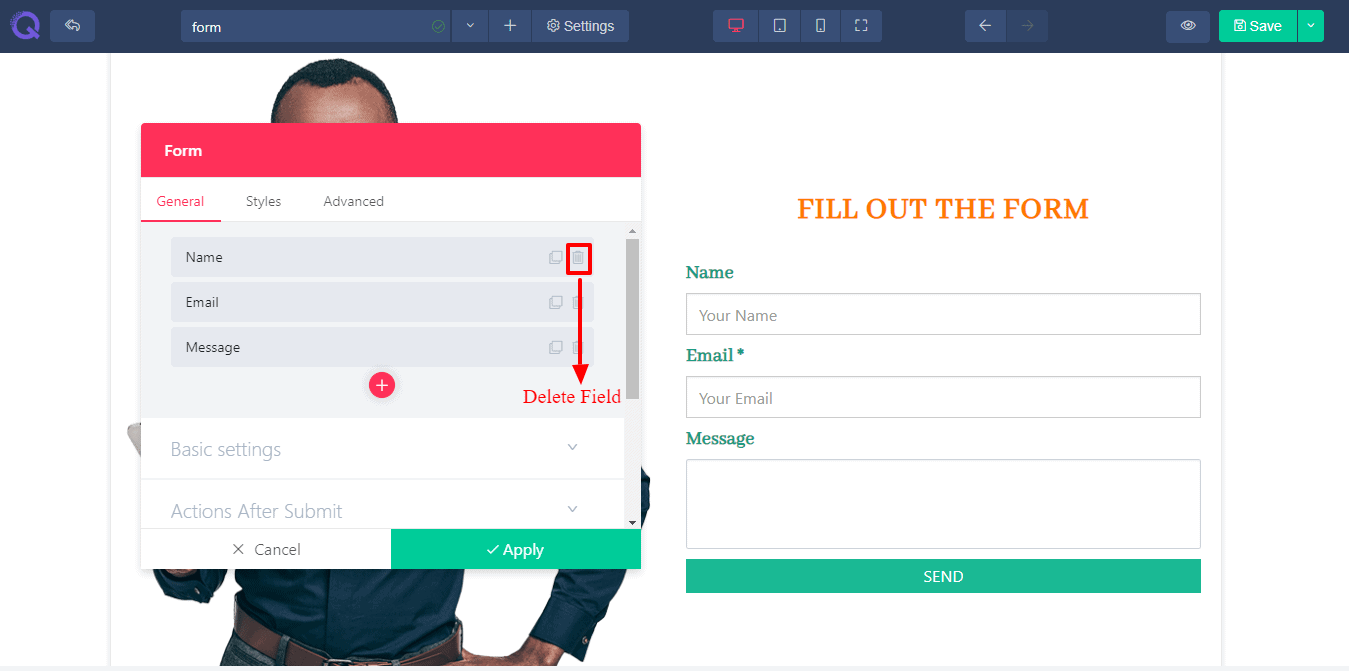1349x671 pixels.
Task: Duplicate the Name field
Action: tap(556, 258)
